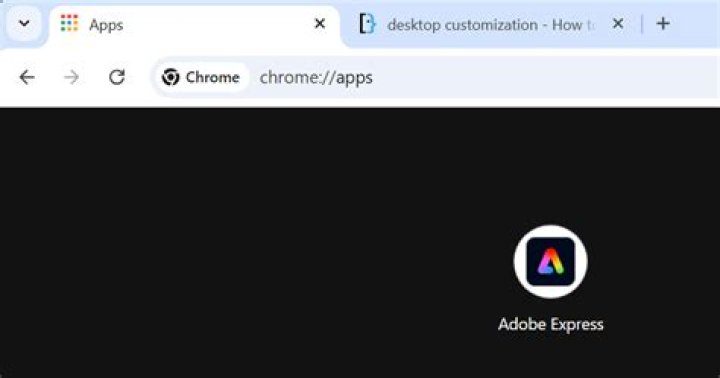This screenshot has height=378, width=720.
Task: Switch to the desktop customization tab
Action: coord(491,24)
